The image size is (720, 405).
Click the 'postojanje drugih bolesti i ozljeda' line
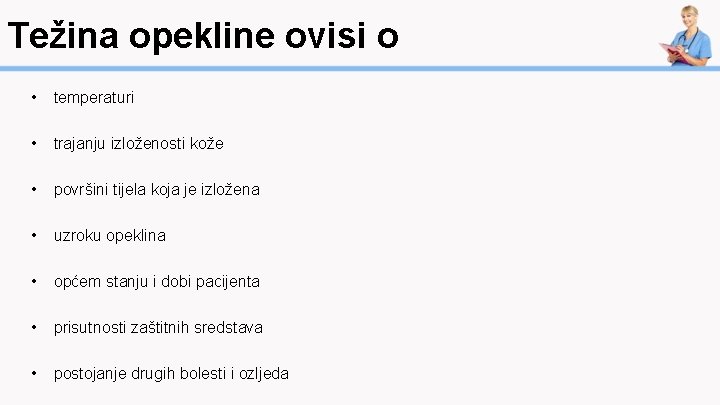[x=171, y=374]
